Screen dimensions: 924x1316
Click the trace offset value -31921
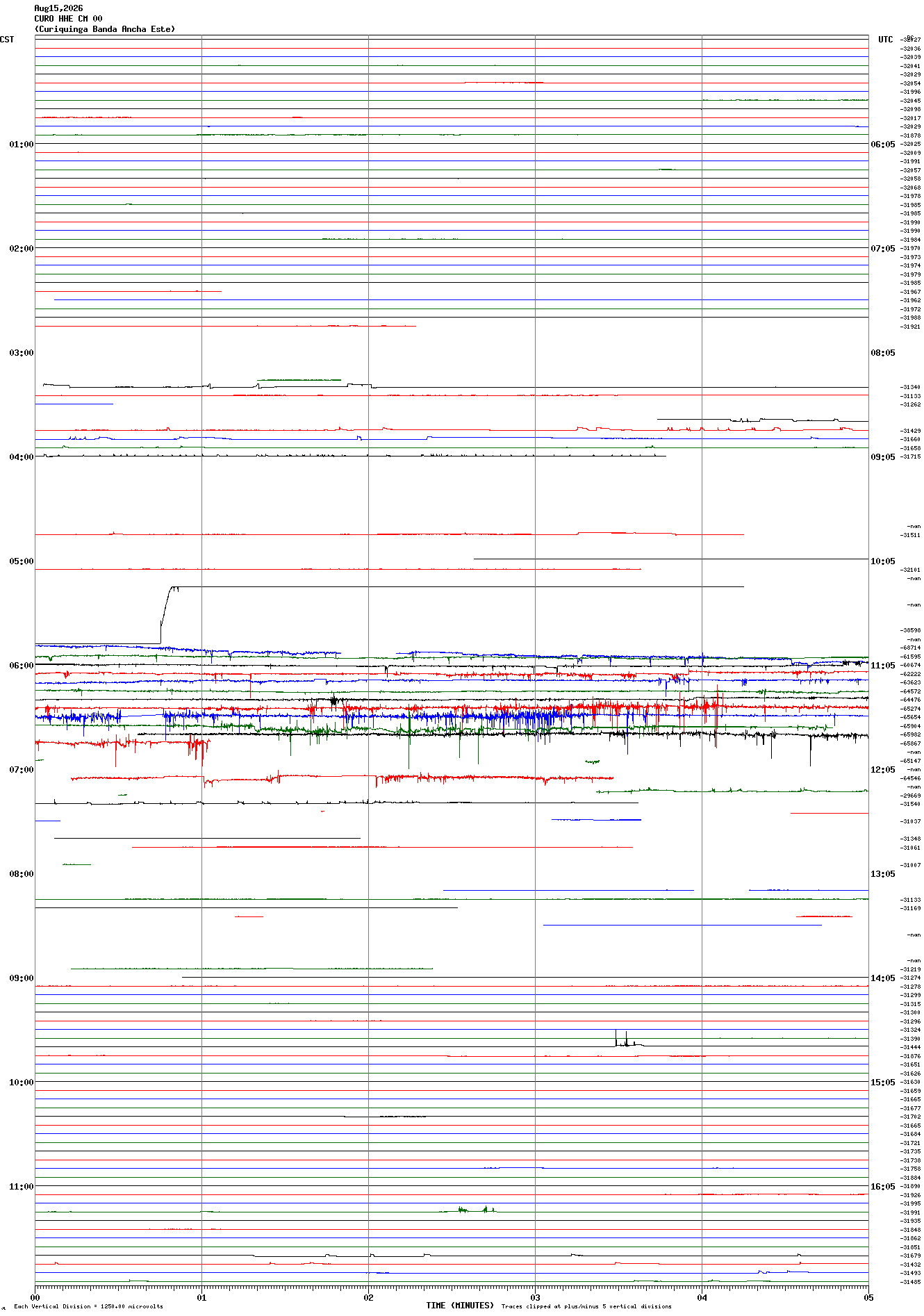(x=910, y=327)
